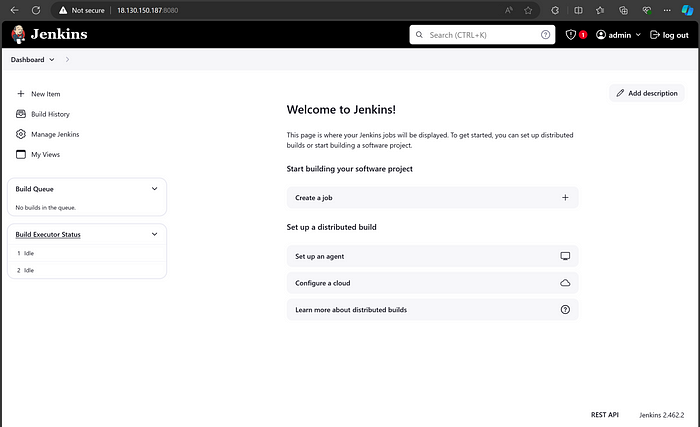The image size is (700, 427).
Task: Toggle browser split screen icon
Action: tap(578, 10)
